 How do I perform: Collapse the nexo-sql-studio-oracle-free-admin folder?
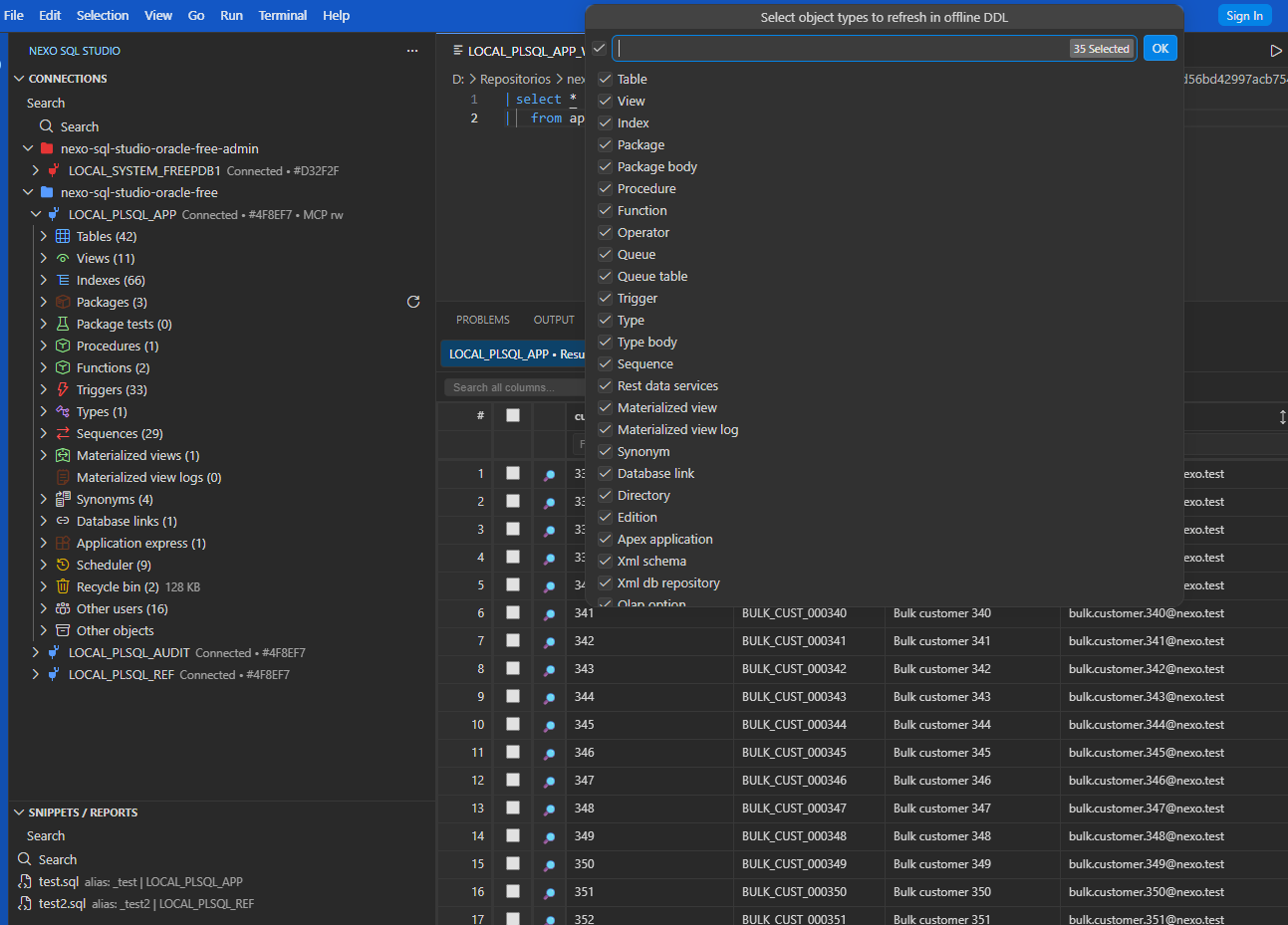[x=28, y=148]
